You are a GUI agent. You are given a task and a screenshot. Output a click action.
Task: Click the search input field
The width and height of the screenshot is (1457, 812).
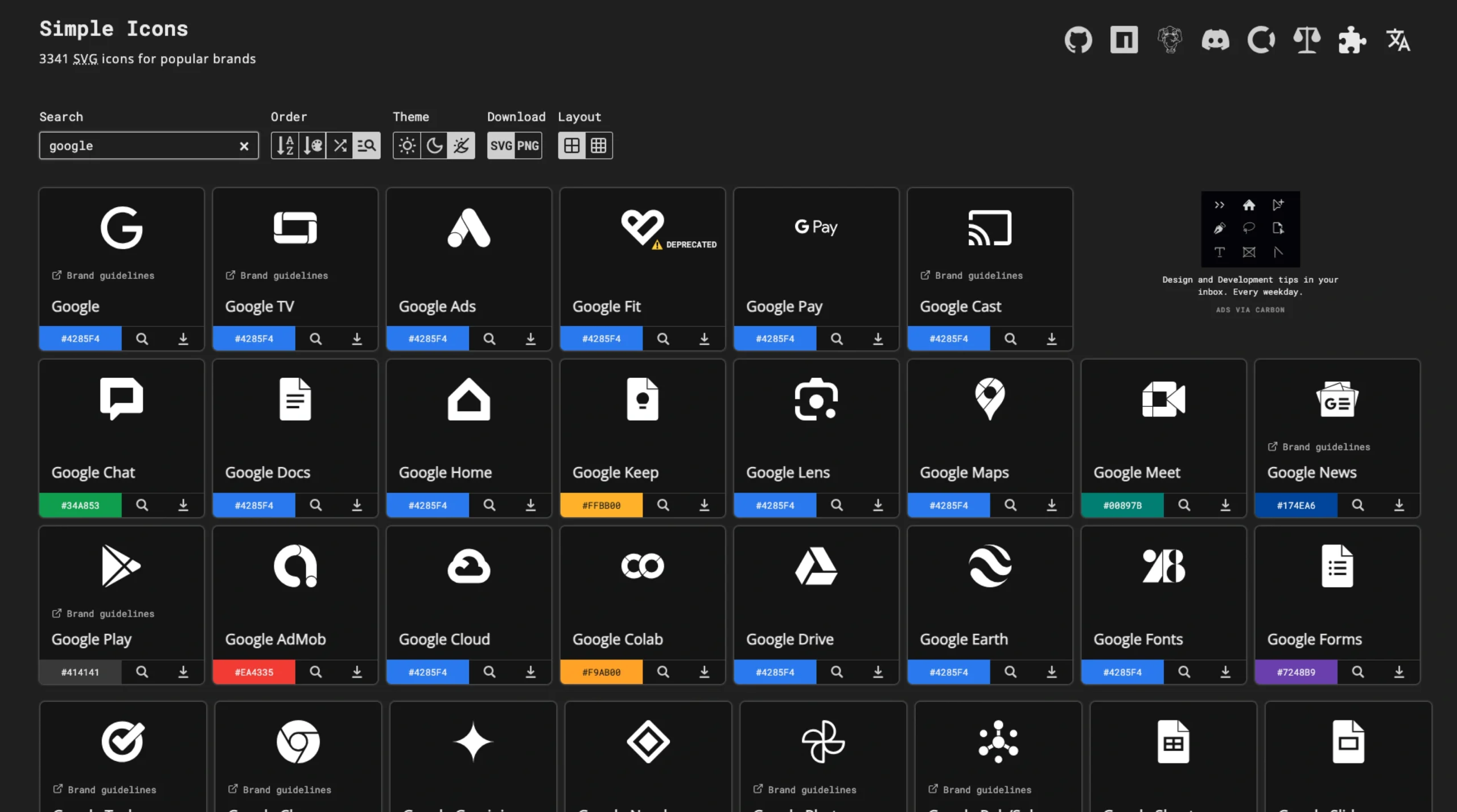pos(149,146)
